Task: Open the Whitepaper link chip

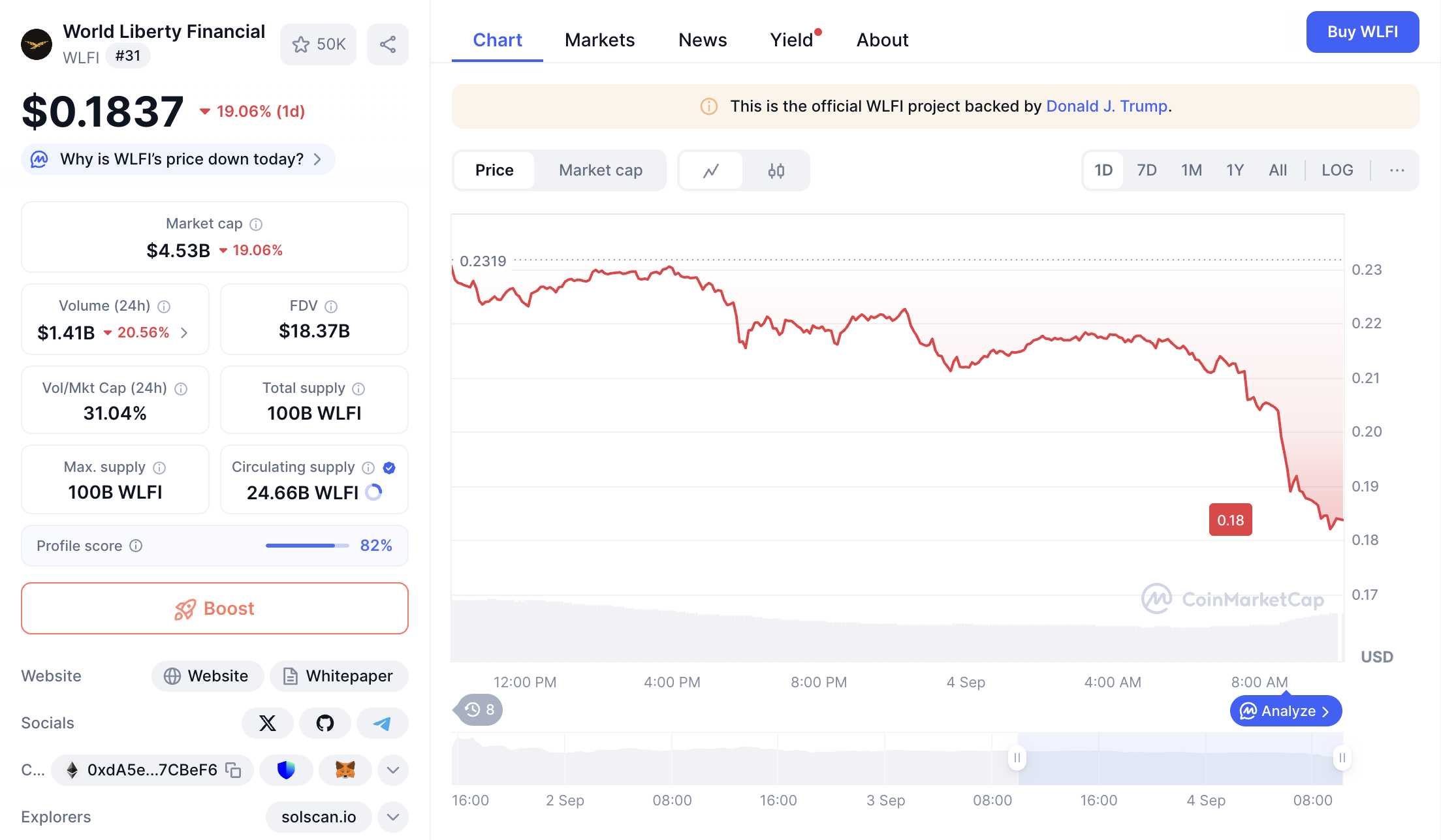Action: pyautogui.click(x=339, y=676)
